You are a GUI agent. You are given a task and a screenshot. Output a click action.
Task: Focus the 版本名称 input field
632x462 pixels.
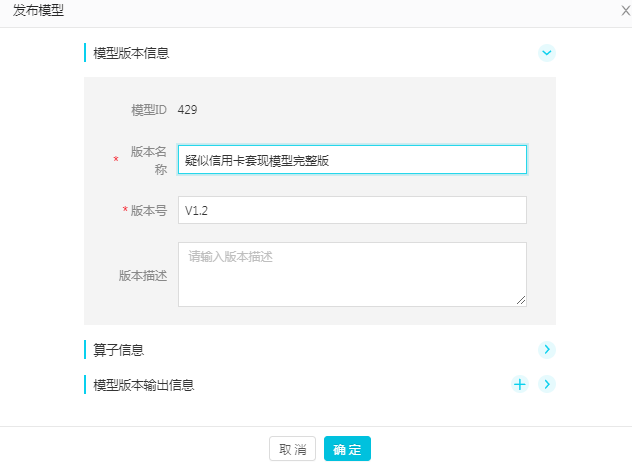click(352, 160)
